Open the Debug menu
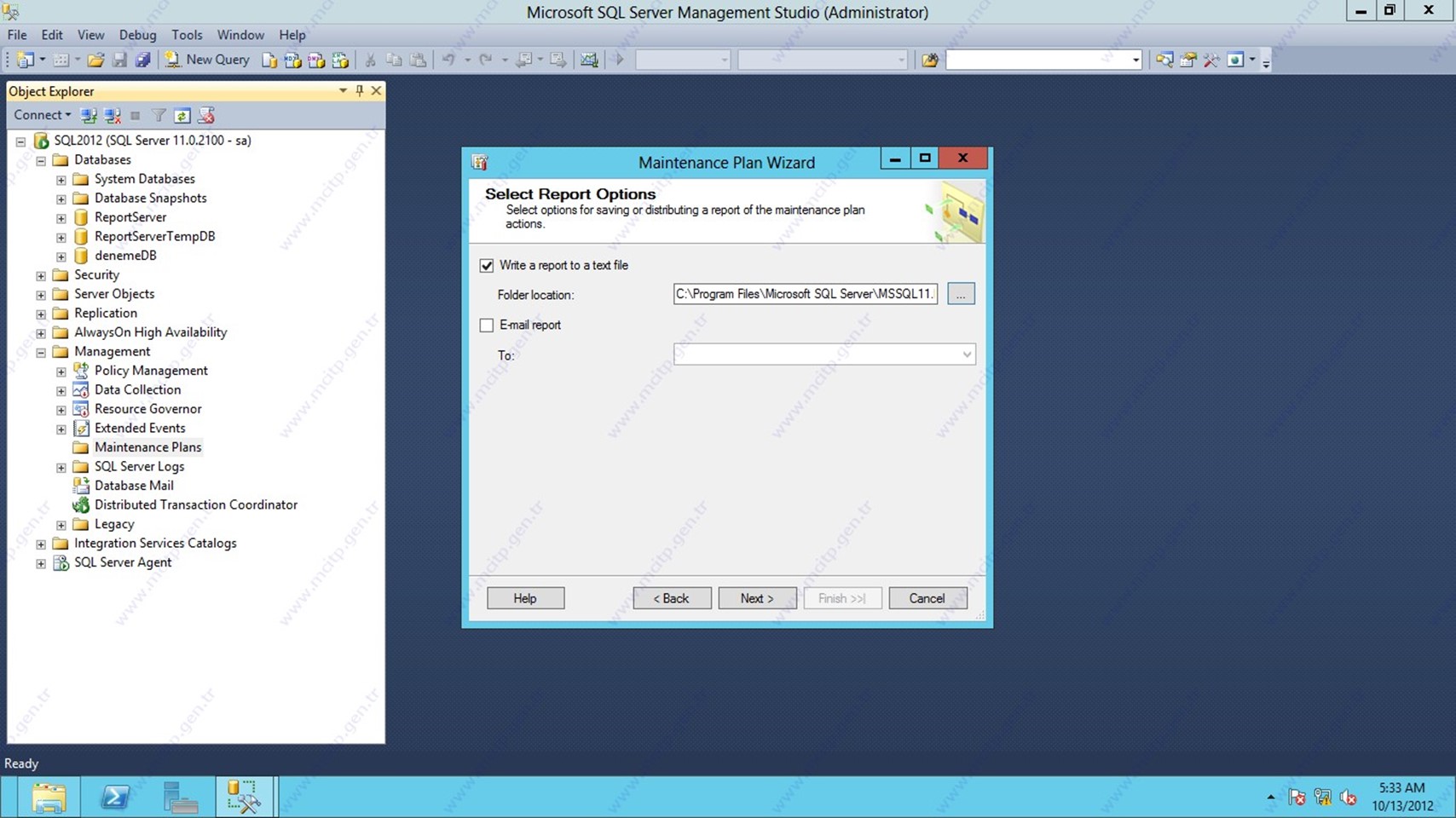Image resolution: width=1456 pixels, height=818 pixels. coord(137,35)
